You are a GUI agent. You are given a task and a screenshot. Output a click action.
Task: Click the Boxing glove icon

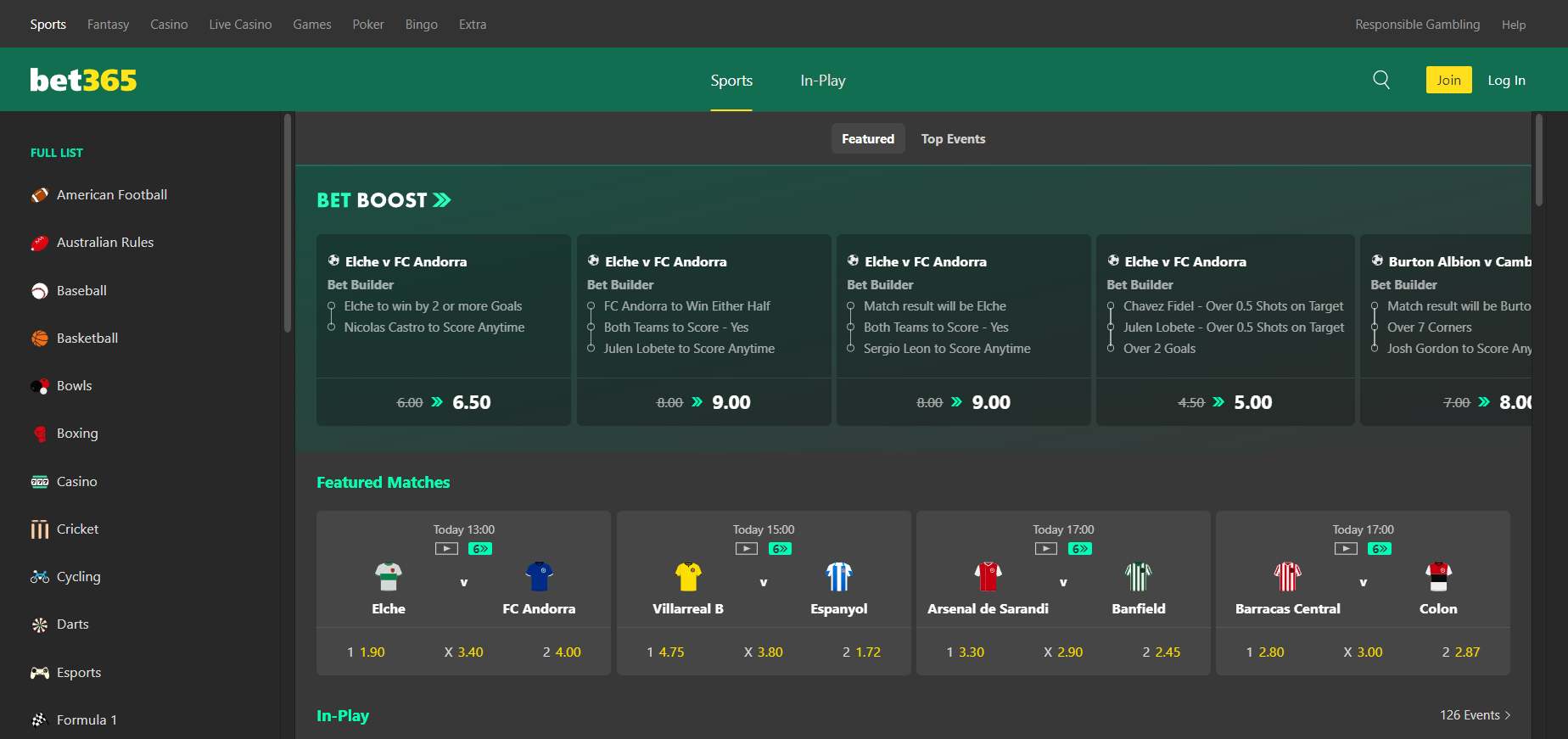(40, 434)
